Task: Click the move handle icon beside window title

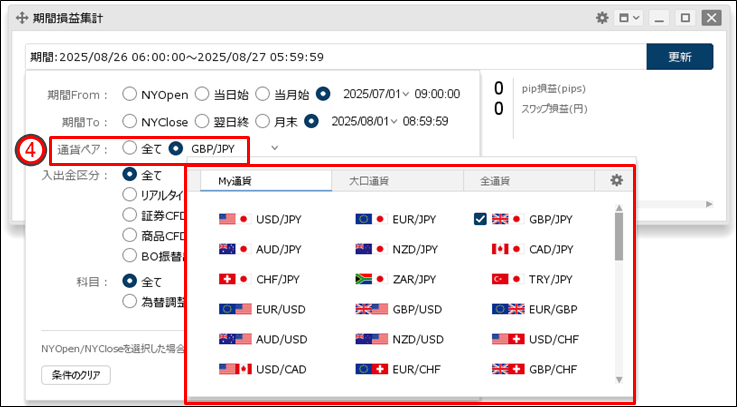Action: click(16, 18)
